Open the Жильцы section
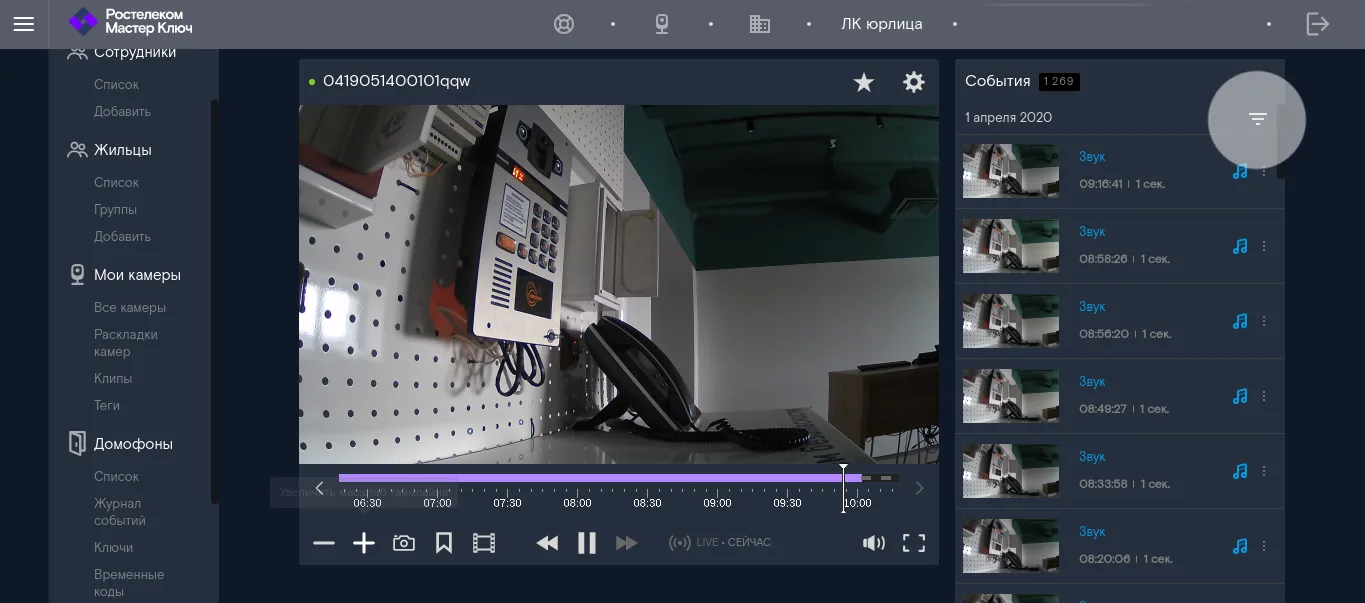 point(110,150)
